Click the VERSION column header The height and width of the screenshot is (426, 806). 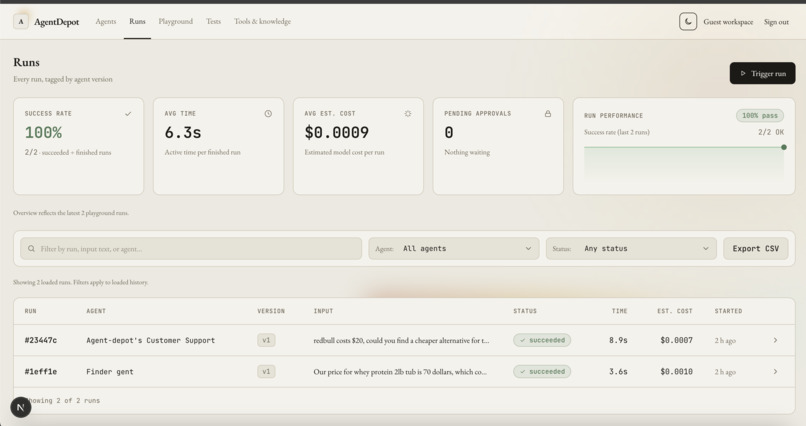click(x=271, y=311)
